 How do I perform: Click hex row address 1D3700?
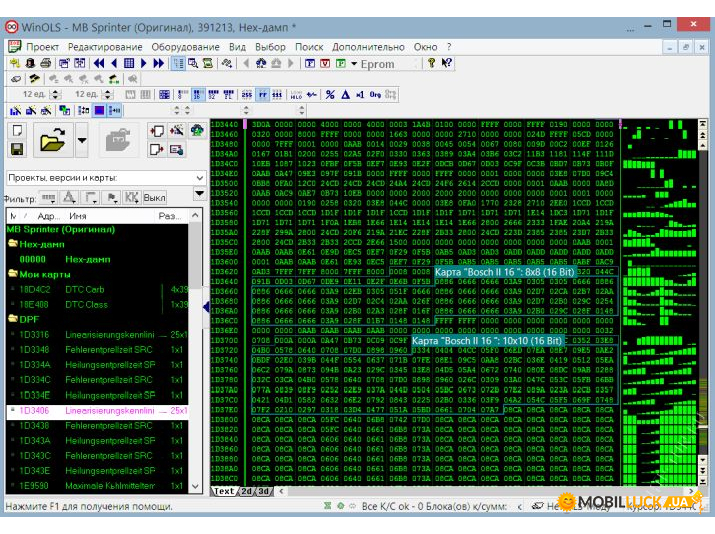point(224,340)
